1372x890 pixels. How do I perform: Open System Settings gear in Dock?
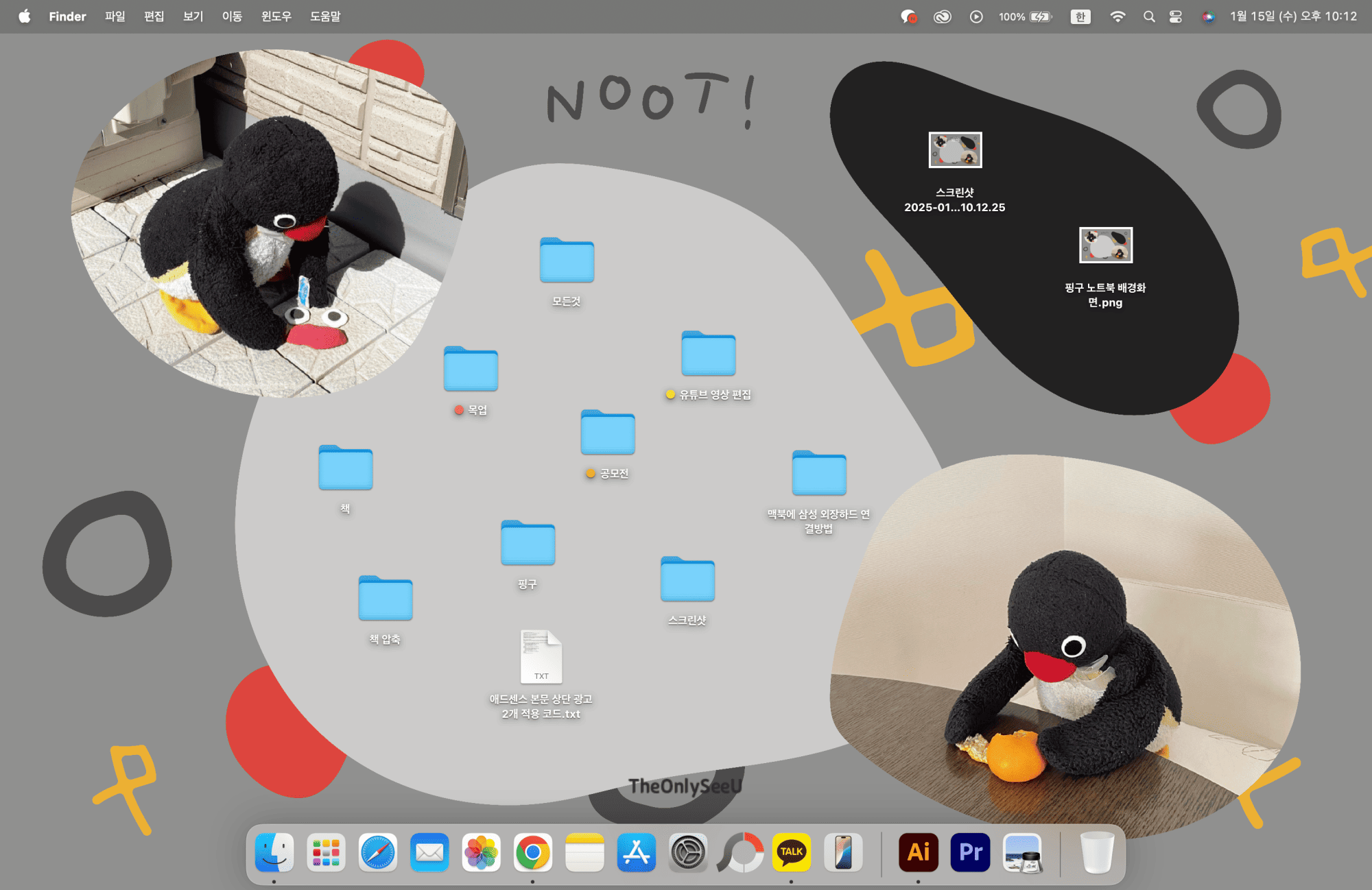tap(688, 852)
